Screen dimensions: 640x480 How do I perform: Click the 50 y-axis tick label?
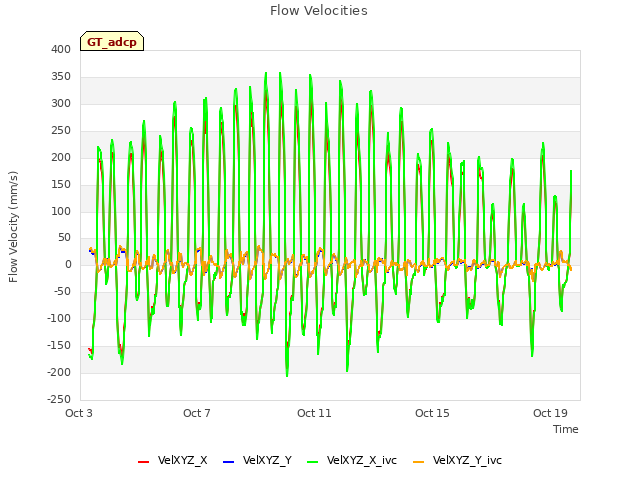64,238
